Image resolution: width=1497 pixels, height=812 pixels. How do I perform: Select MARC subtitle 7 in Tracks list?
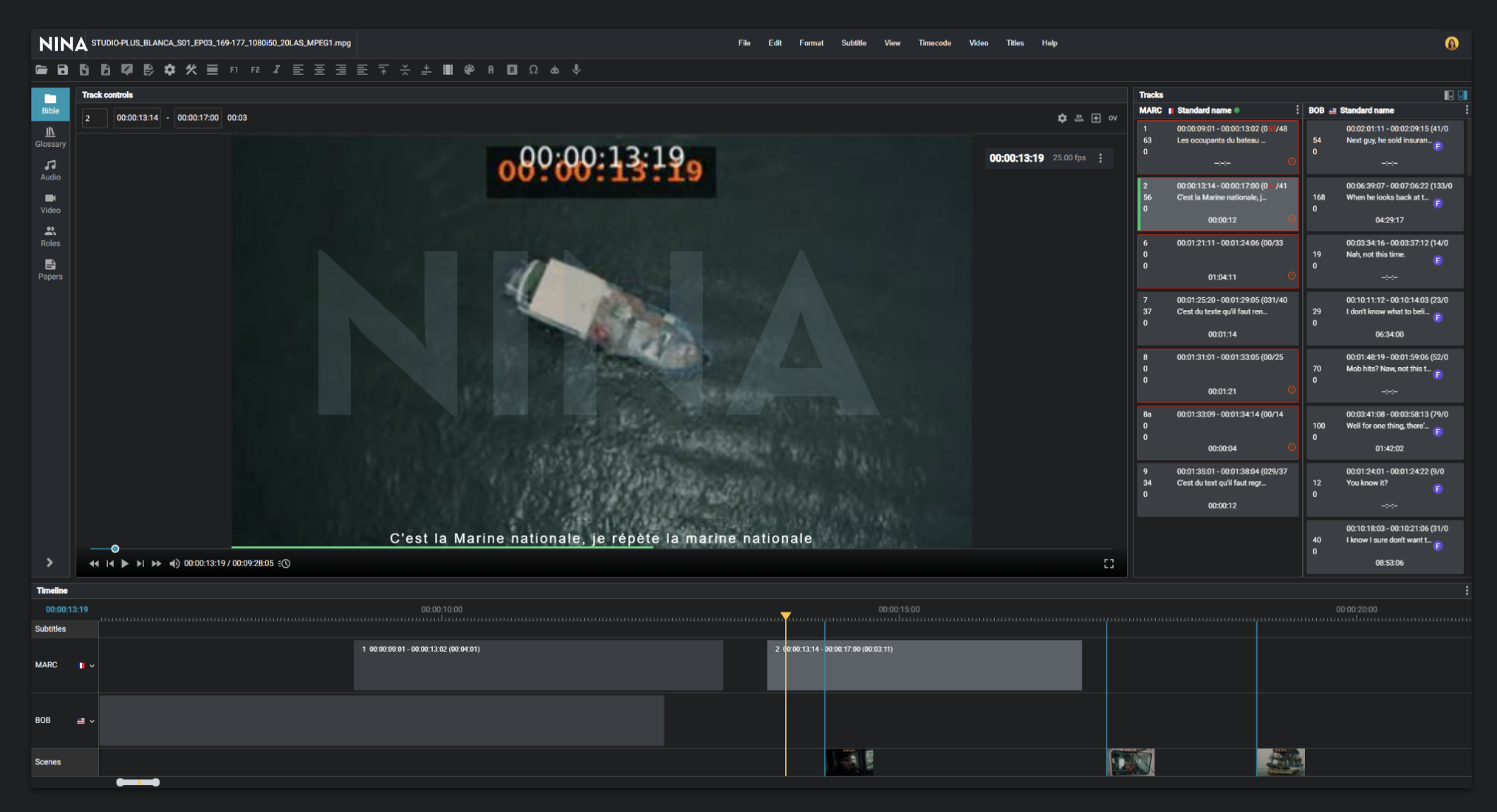point(1217,317)
